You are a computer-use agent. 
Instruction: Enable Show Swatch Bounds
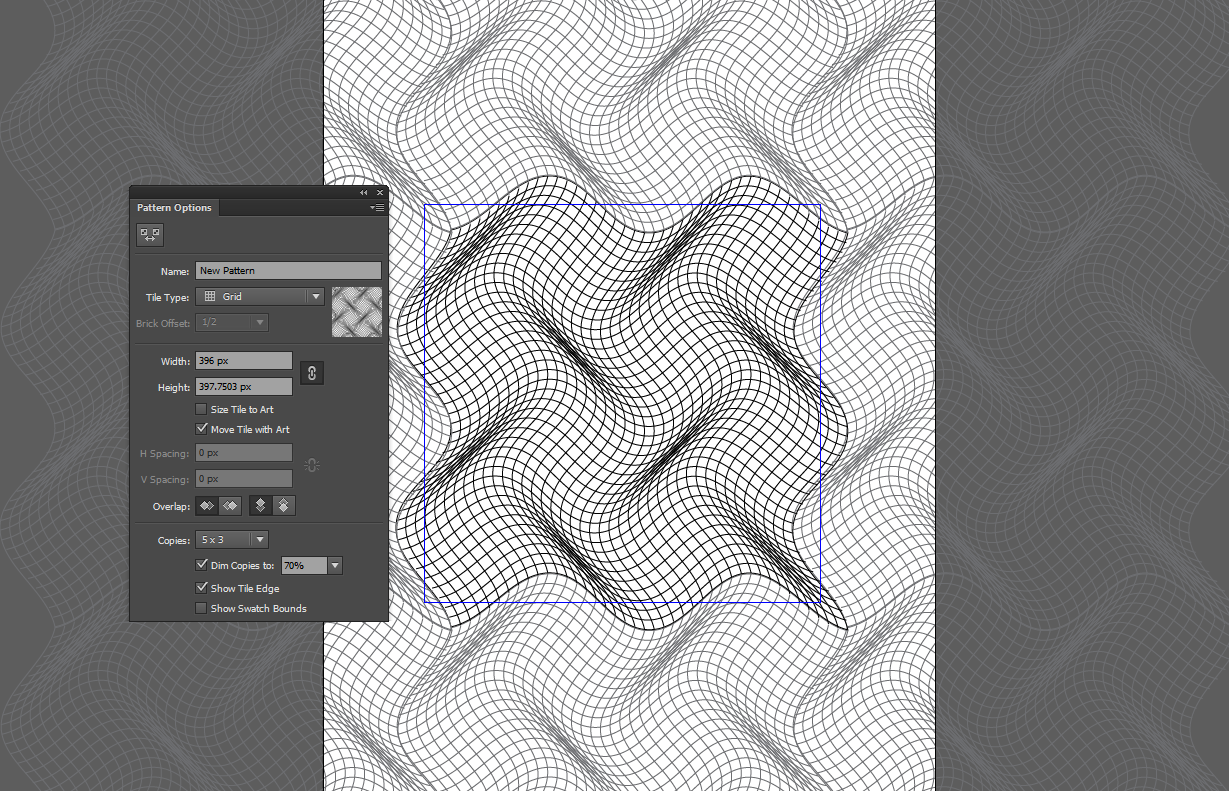coord(200,608)
